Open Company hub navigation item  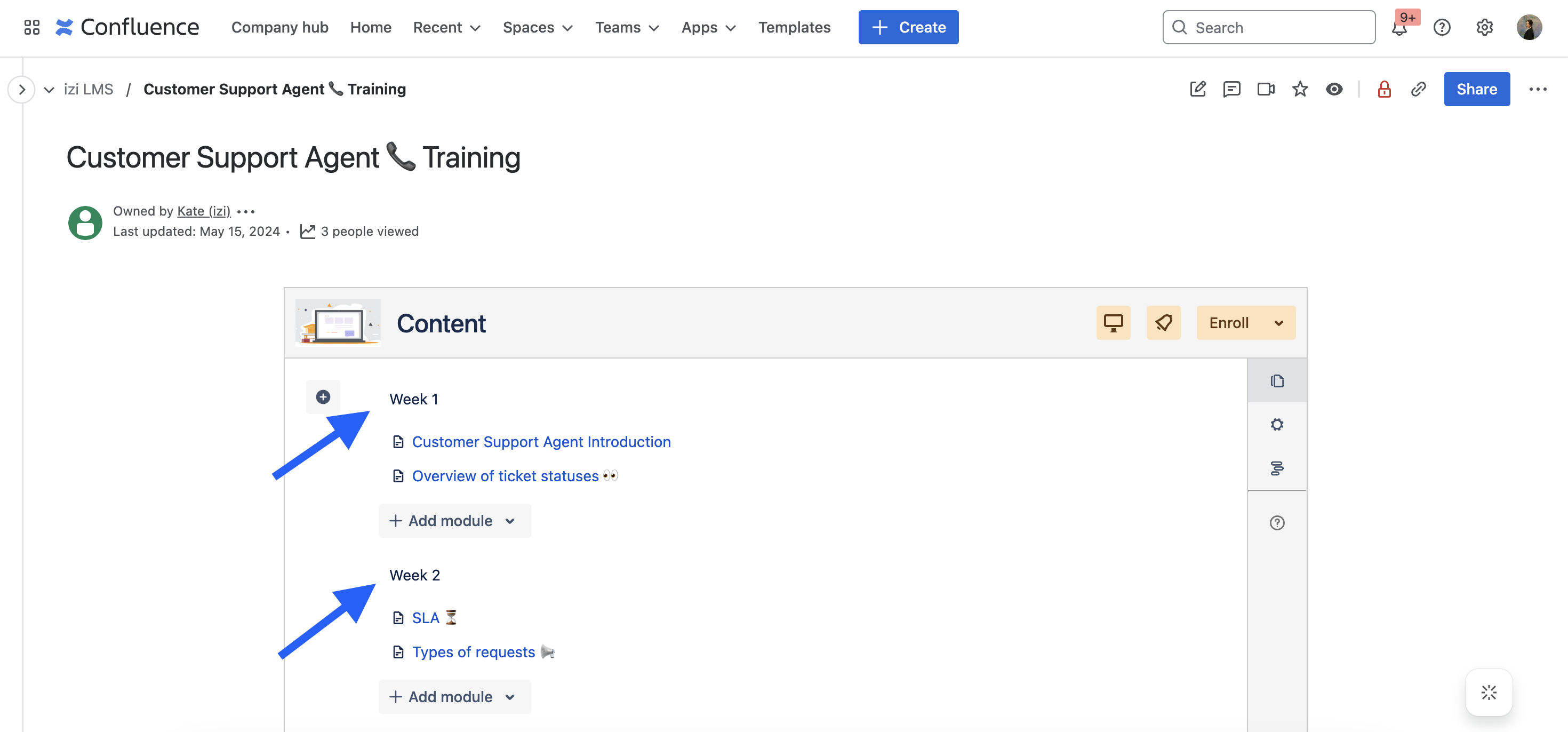coord(279,27)
